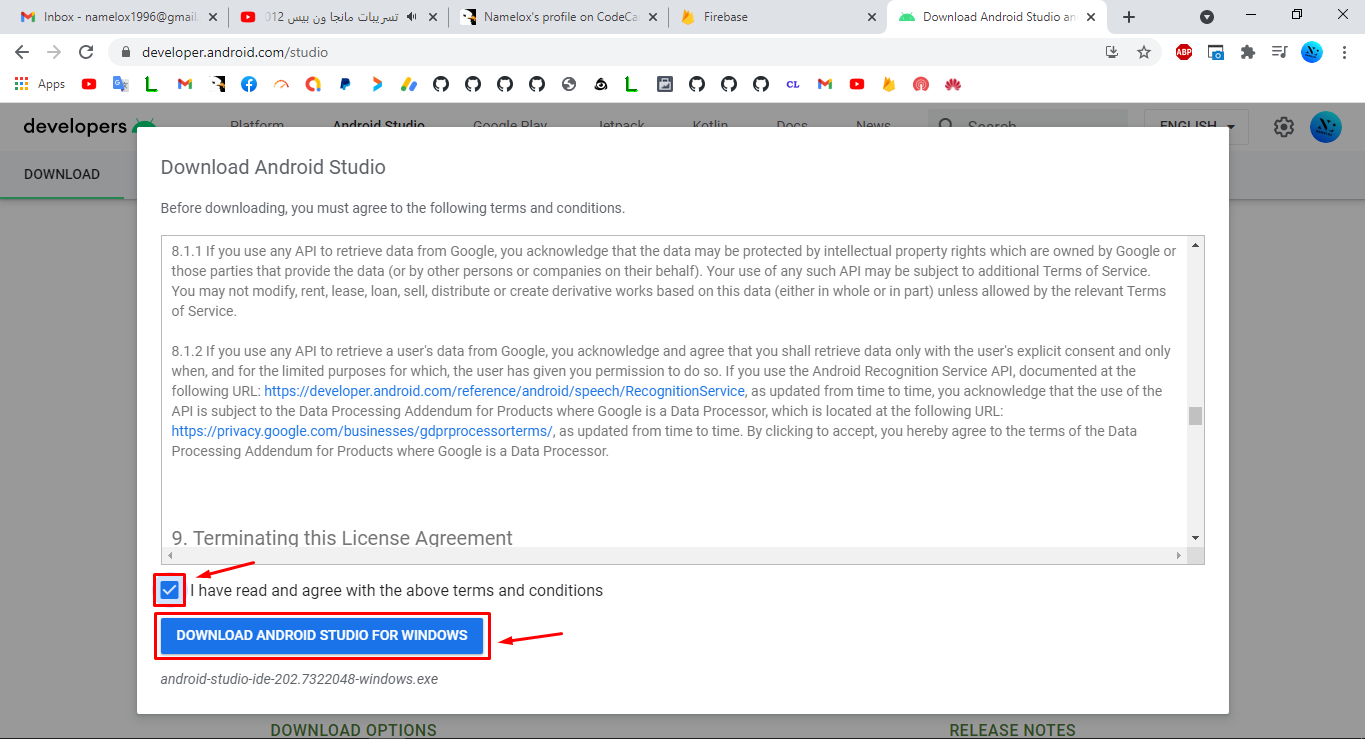Image resolution: width=1365 pixels, height=739 pixels.
Task: Close the Namelox's profile tab
Action: [x=652, y=17]
